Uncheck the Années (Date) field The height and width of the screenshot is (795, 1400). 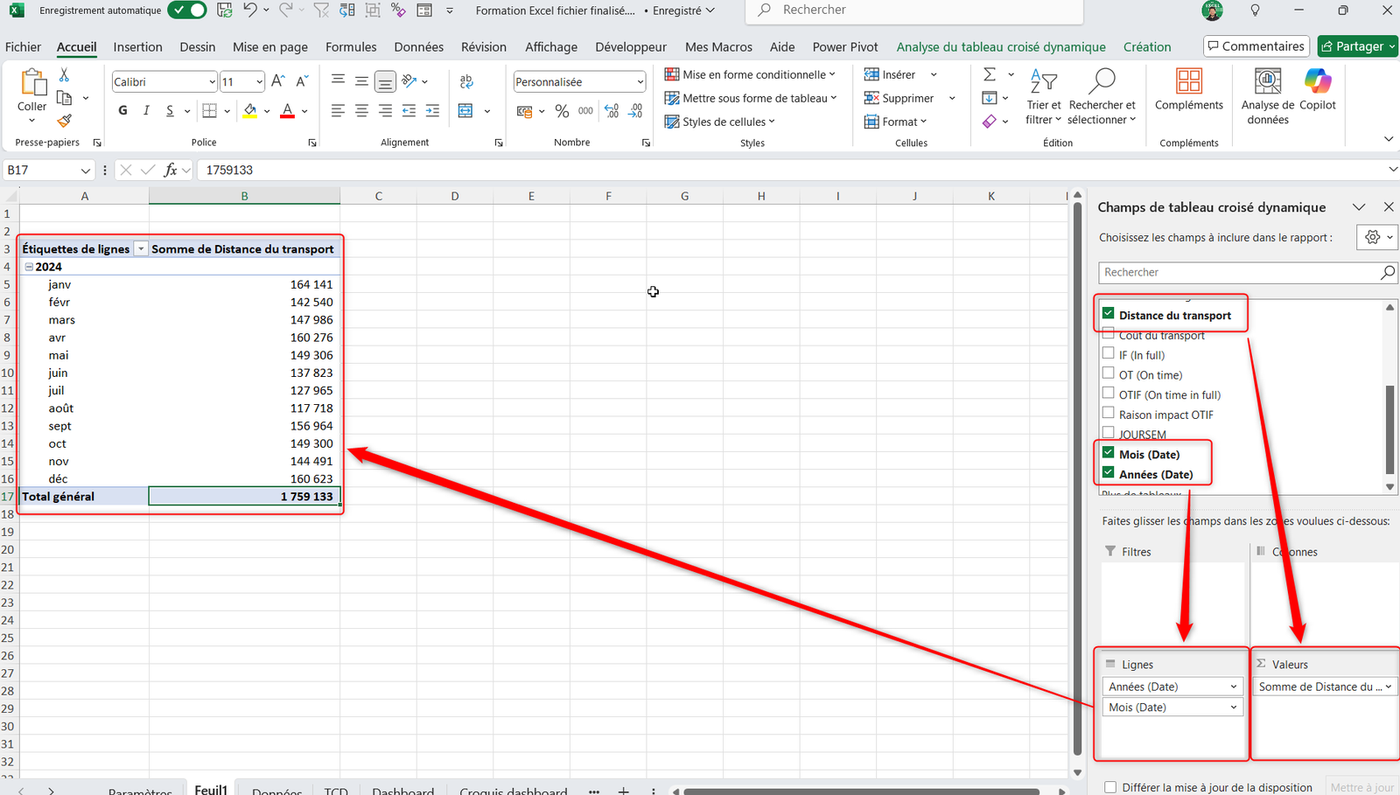1108,473
